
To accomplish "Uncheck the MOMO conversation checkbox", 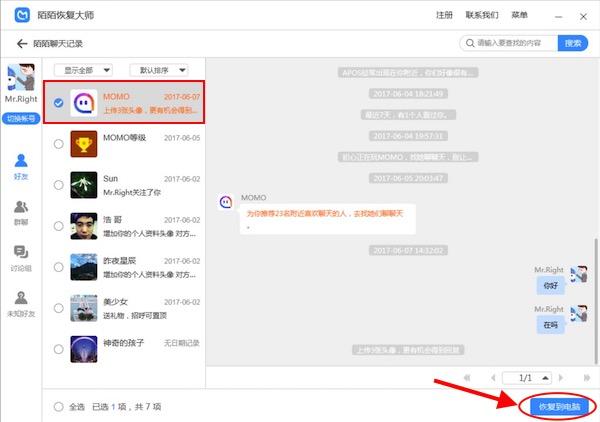I will pos(59,103).
